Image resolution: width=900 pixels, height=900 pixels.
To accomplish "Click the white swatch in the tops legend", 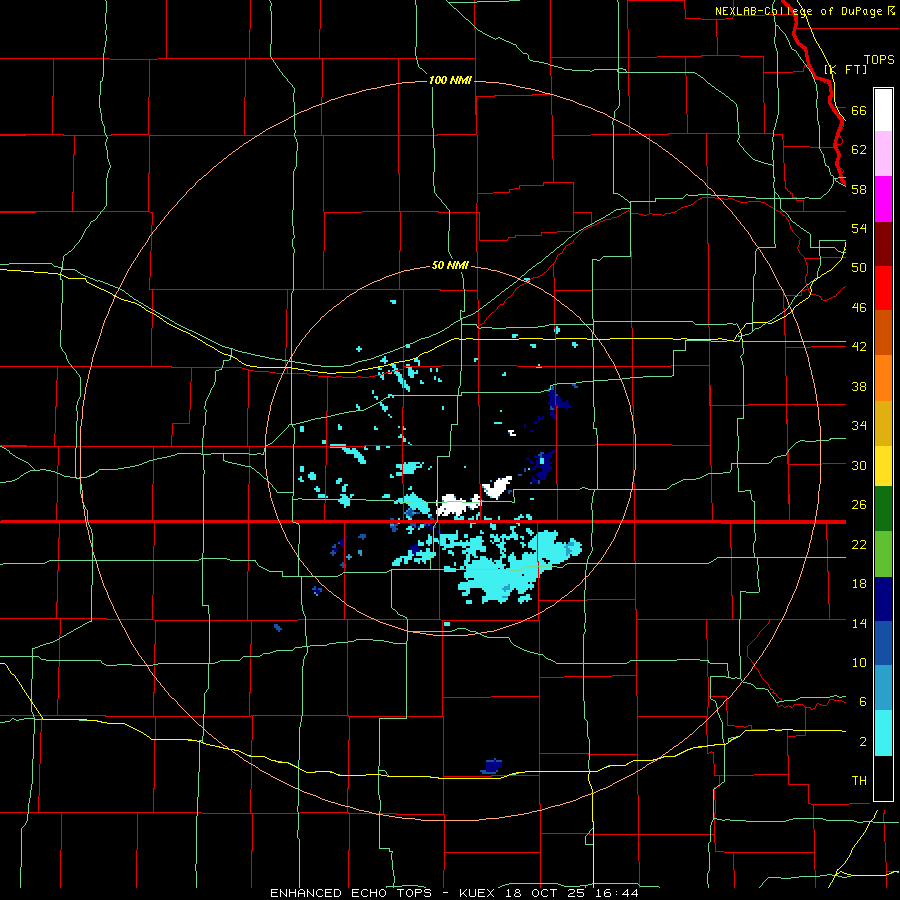I will point(883,110).
